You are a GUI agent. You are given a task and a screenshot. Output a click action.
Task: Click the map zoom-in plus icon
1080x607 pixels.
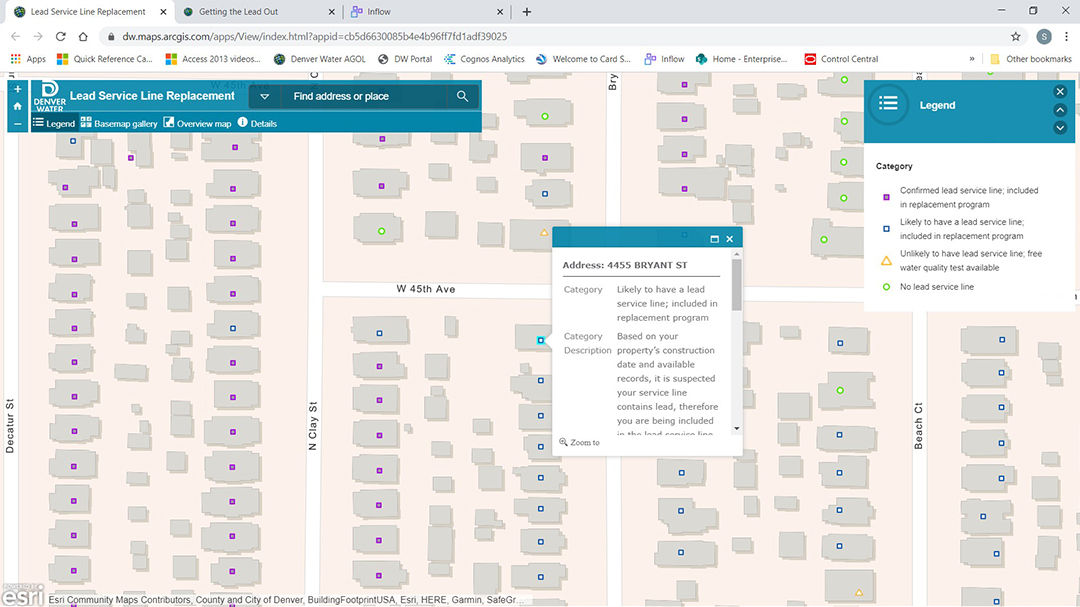17,89
